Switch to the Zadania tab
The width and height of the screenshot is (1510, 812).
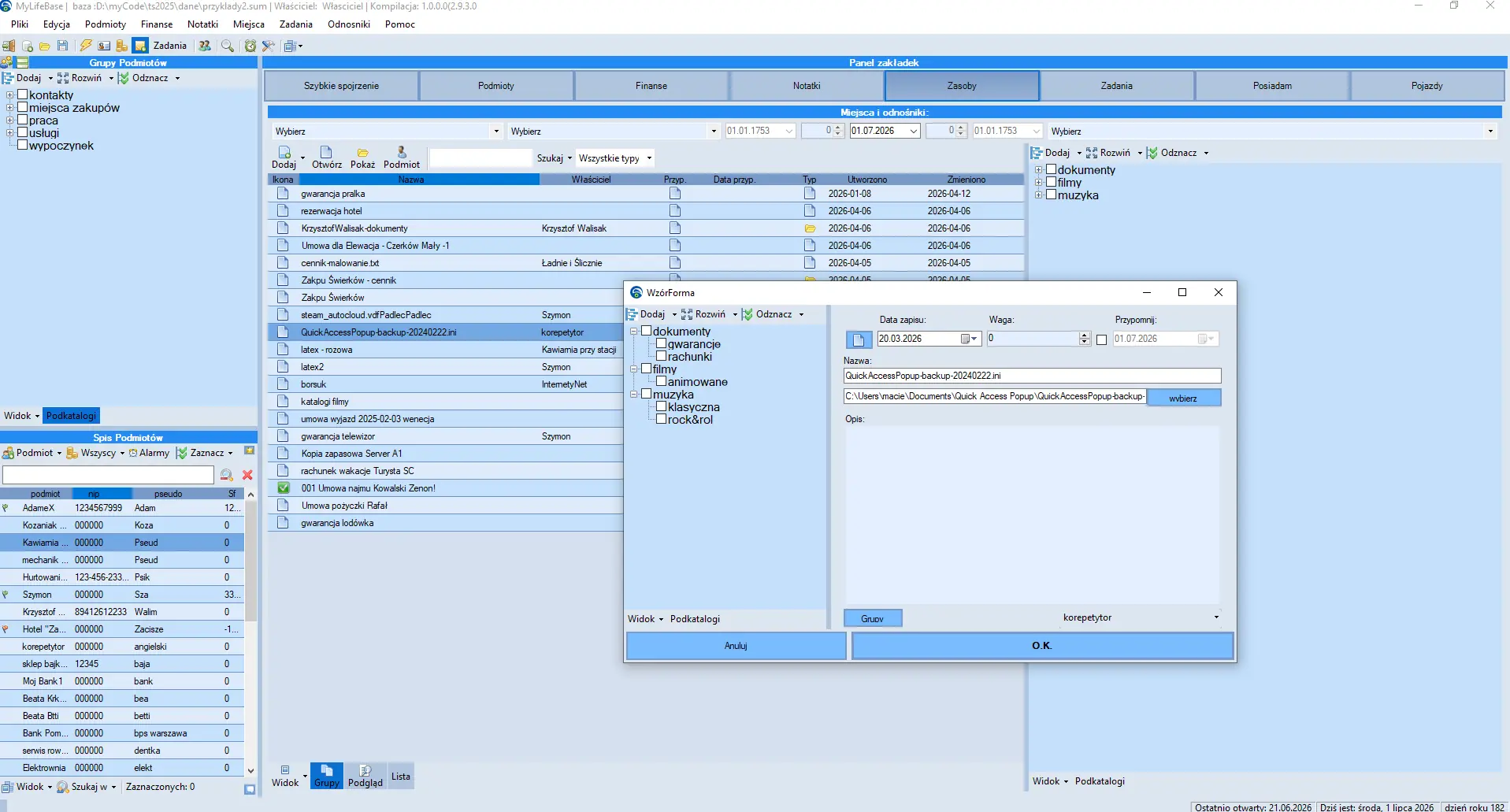click(x=1116, y=86)
